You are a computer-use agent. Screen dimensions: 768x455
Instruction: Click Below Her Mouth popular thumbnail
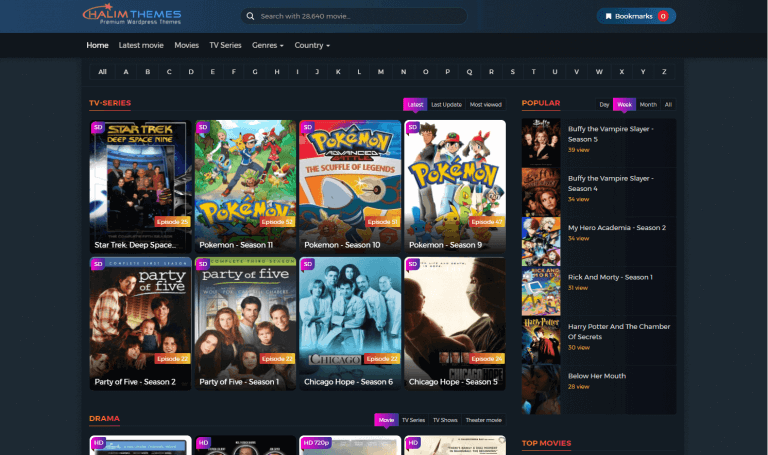click(541, 390)
